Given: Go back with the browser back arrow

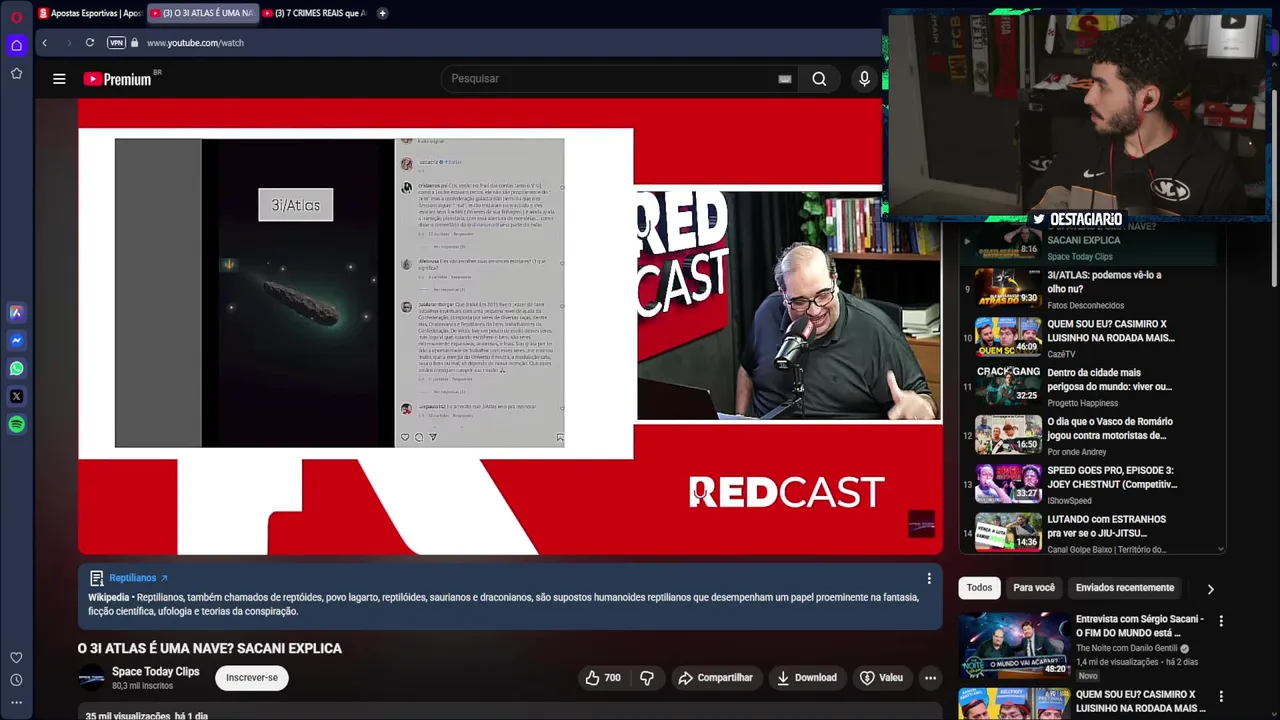Looking at the screenshot, I should pos(44,43).
